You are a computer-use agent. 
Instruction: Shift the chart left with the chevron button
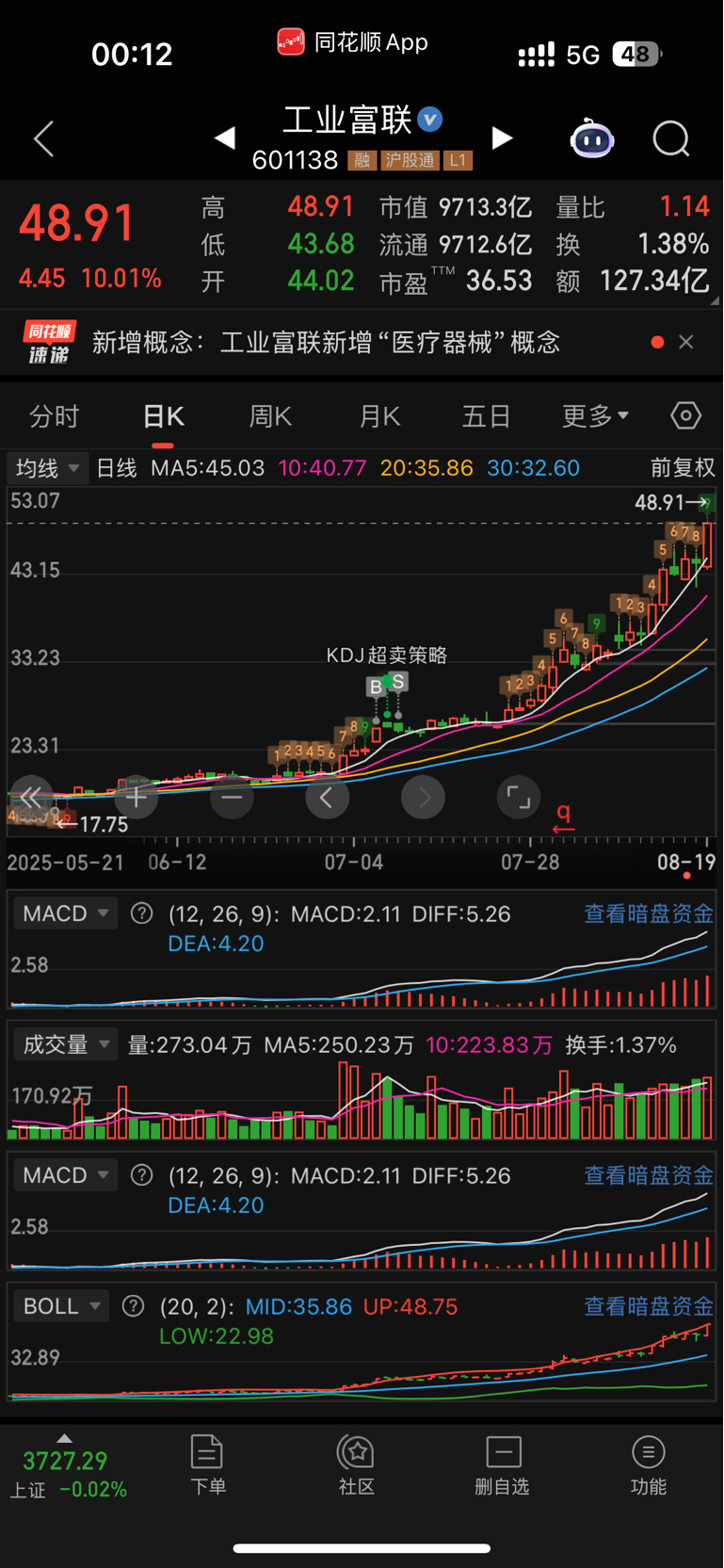[327, 798]
